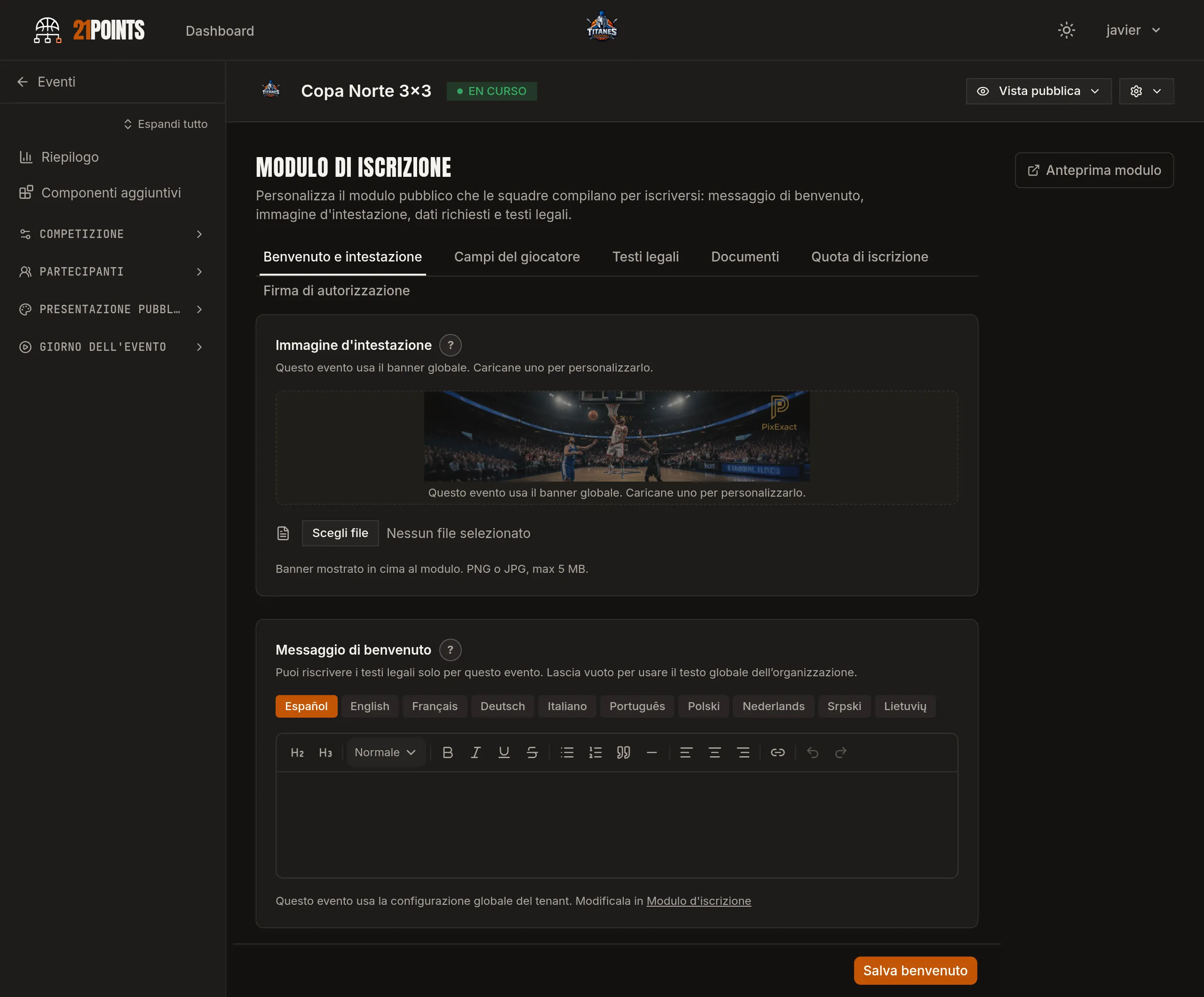Open the Titanes team logo in top bar

click(x=602, y=27)
